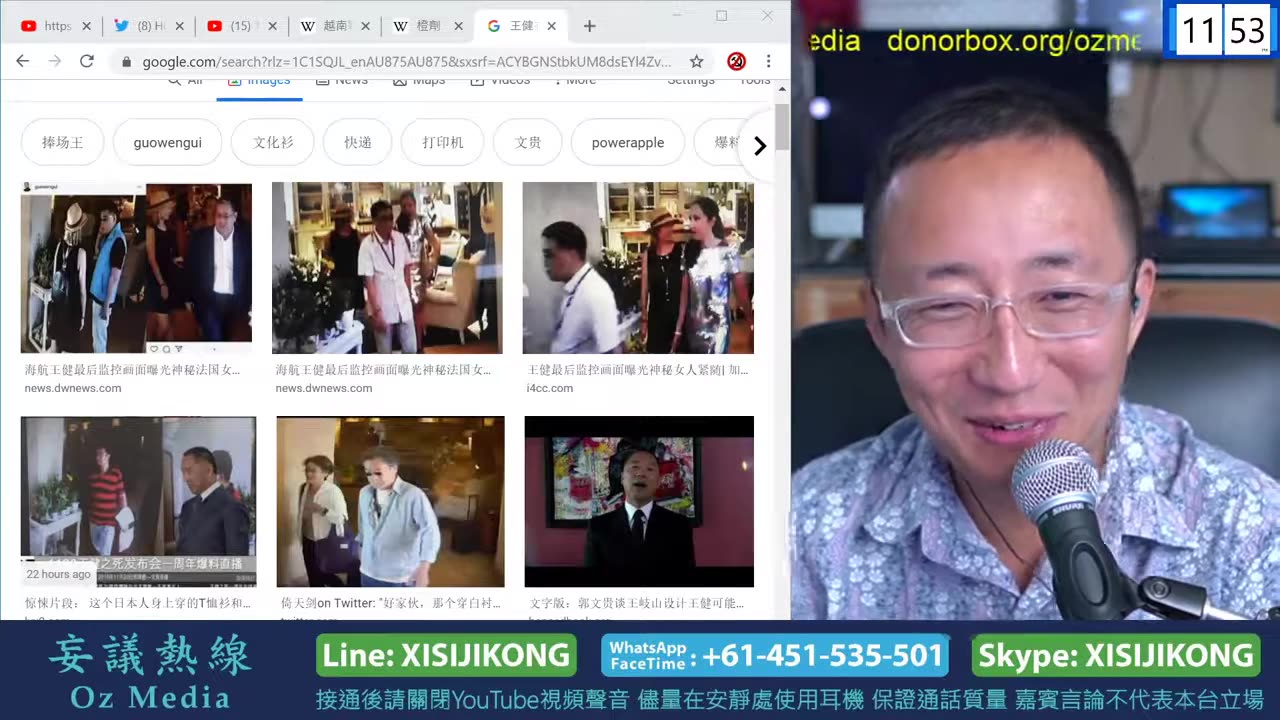Go back to the previous page
This screenshot has width=1280, height=720.
23,61
